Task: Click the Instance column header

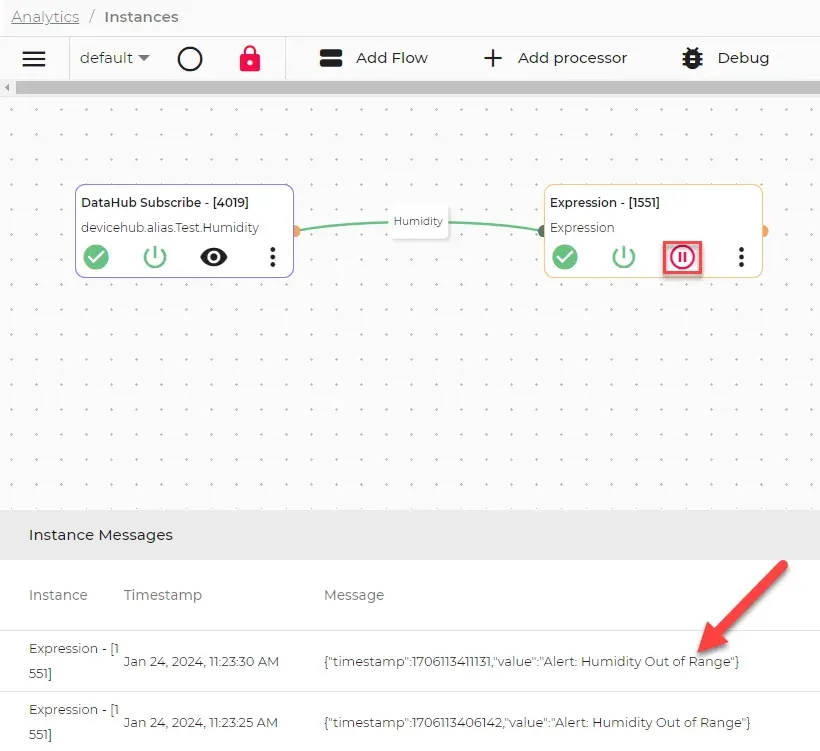Action: pyautogui.click(x=58, y=595)
